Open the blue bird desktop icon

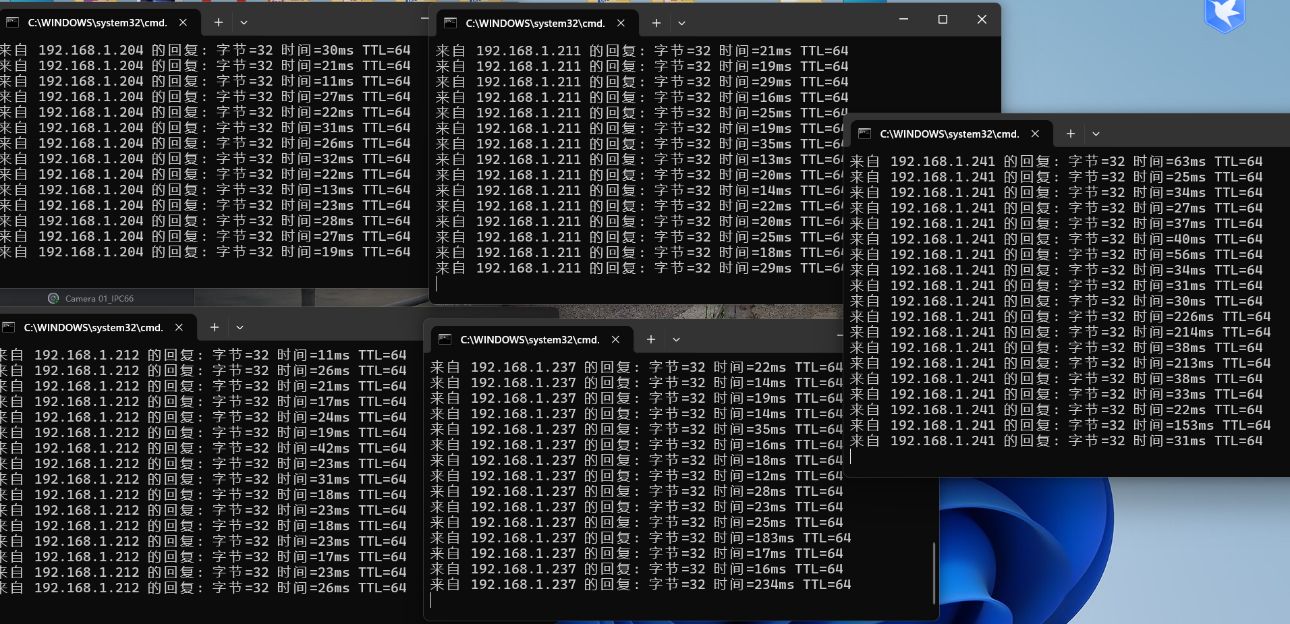[x=1224, y=14]
